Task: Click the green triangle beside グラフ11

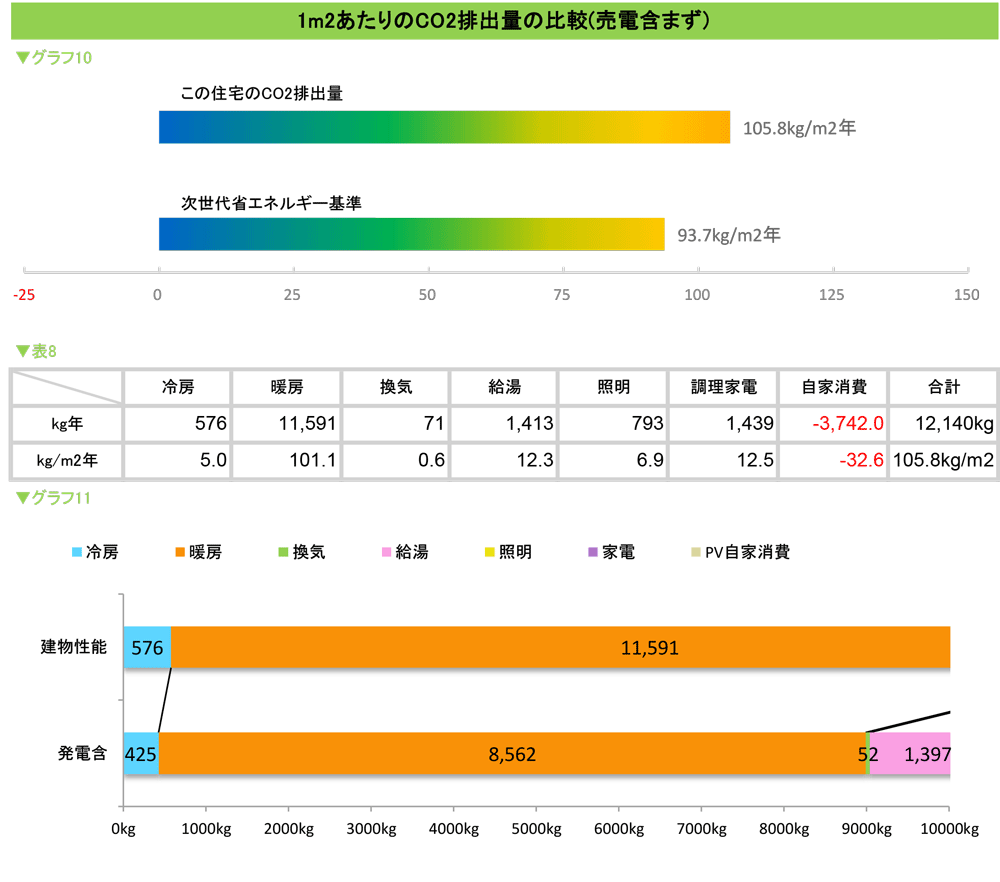Action: (x=23, y=498)
